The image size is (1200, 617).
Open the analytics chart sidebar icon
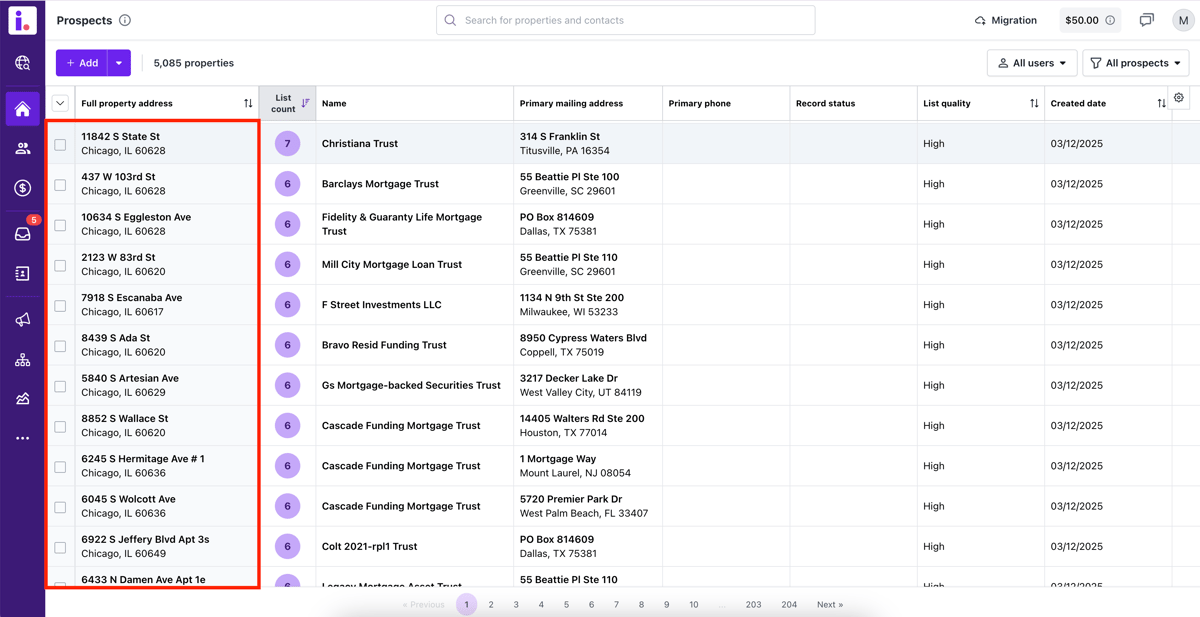(x=22, y=399)
